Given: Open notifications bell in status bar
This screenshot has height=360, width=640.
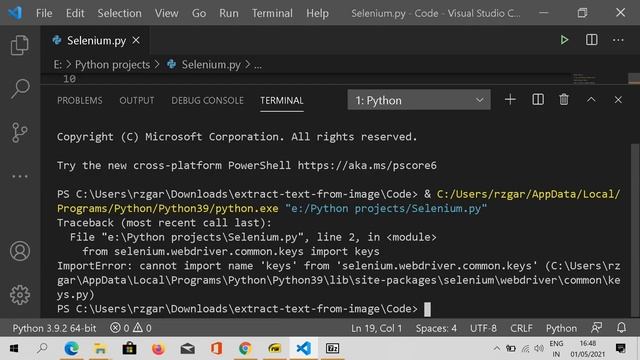Looking at the screenshot, I should coord(621,328).
